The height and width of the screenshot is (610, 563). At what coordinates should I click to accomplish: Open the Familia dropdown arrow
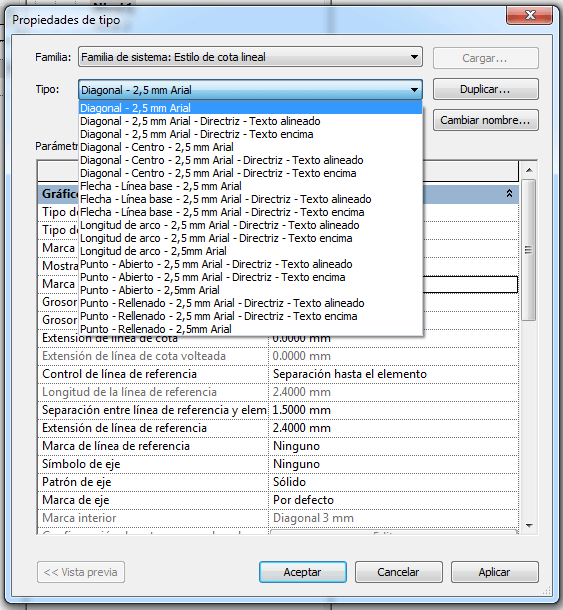pyautogui.click(x=414, y=57)
